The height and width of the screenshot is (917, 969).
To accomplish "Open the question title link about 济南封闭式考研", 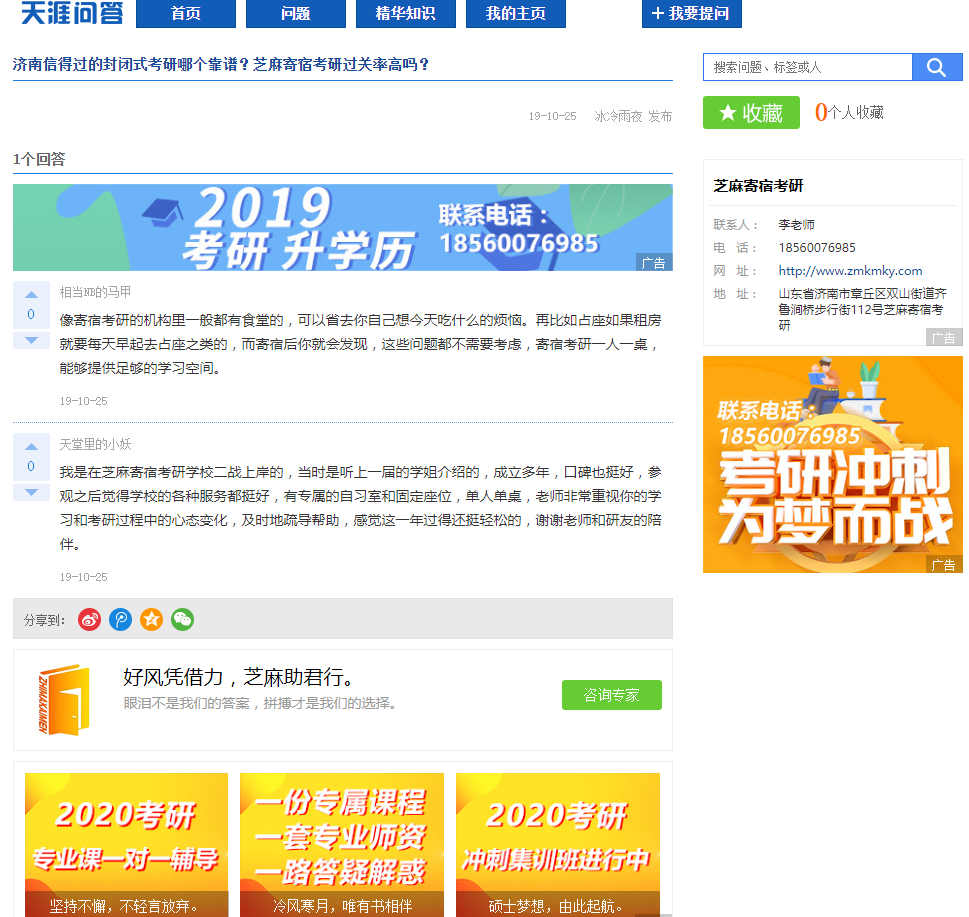I will 221,64.
